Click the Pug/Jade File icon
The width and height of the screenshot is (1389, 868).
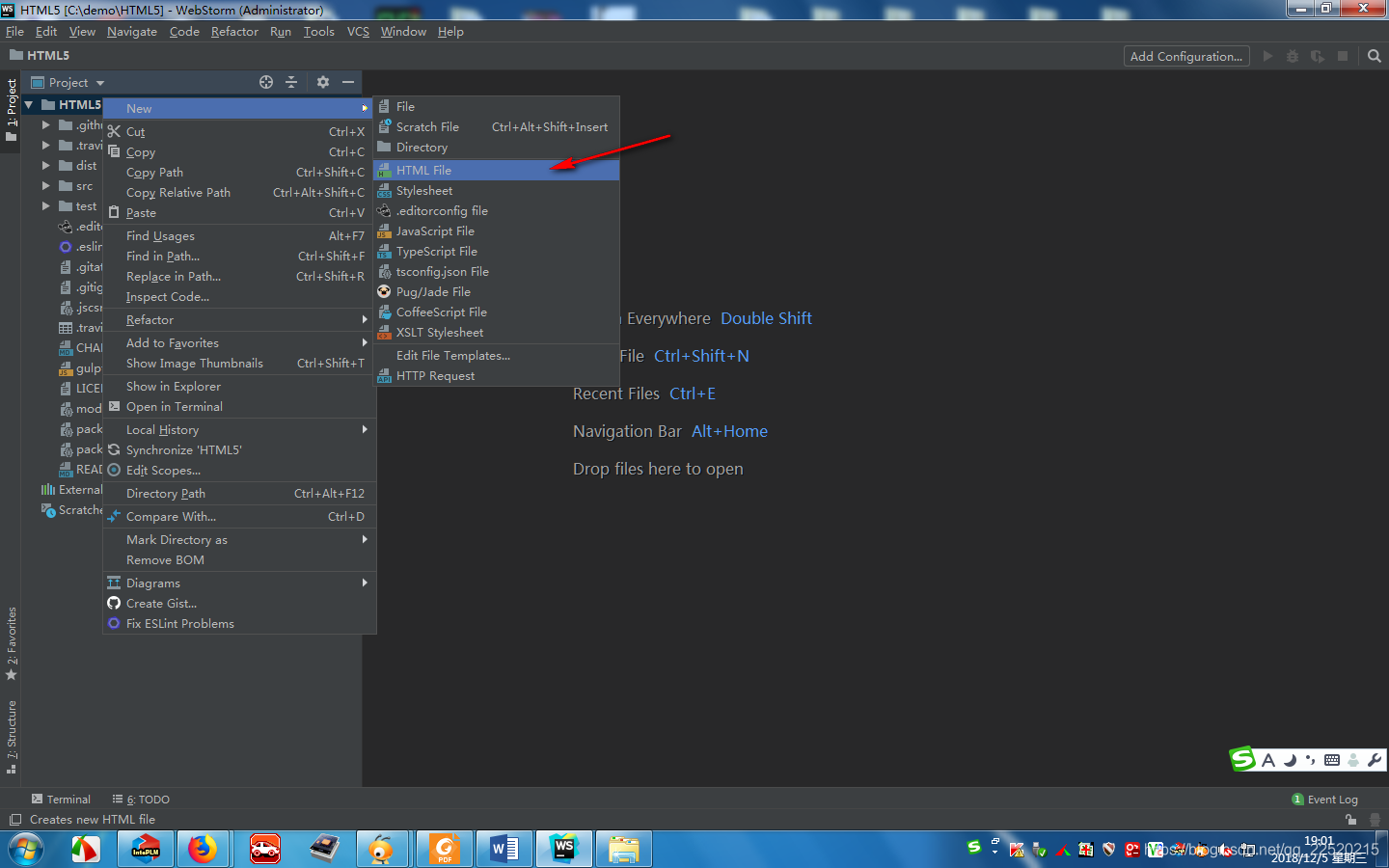click(384, 291)
